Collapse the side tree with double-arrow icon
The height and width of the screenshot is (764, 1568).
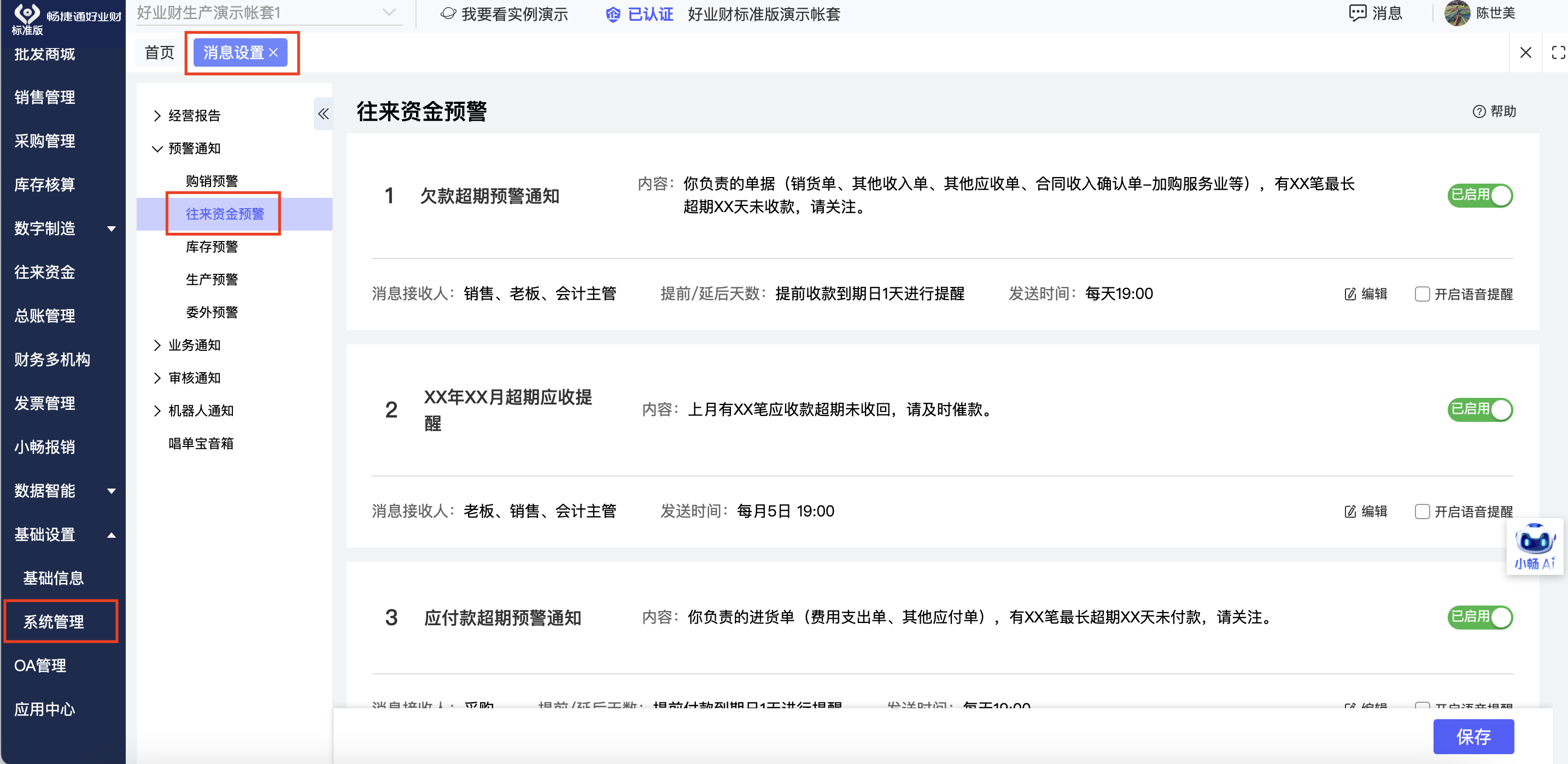click(323, 114)
